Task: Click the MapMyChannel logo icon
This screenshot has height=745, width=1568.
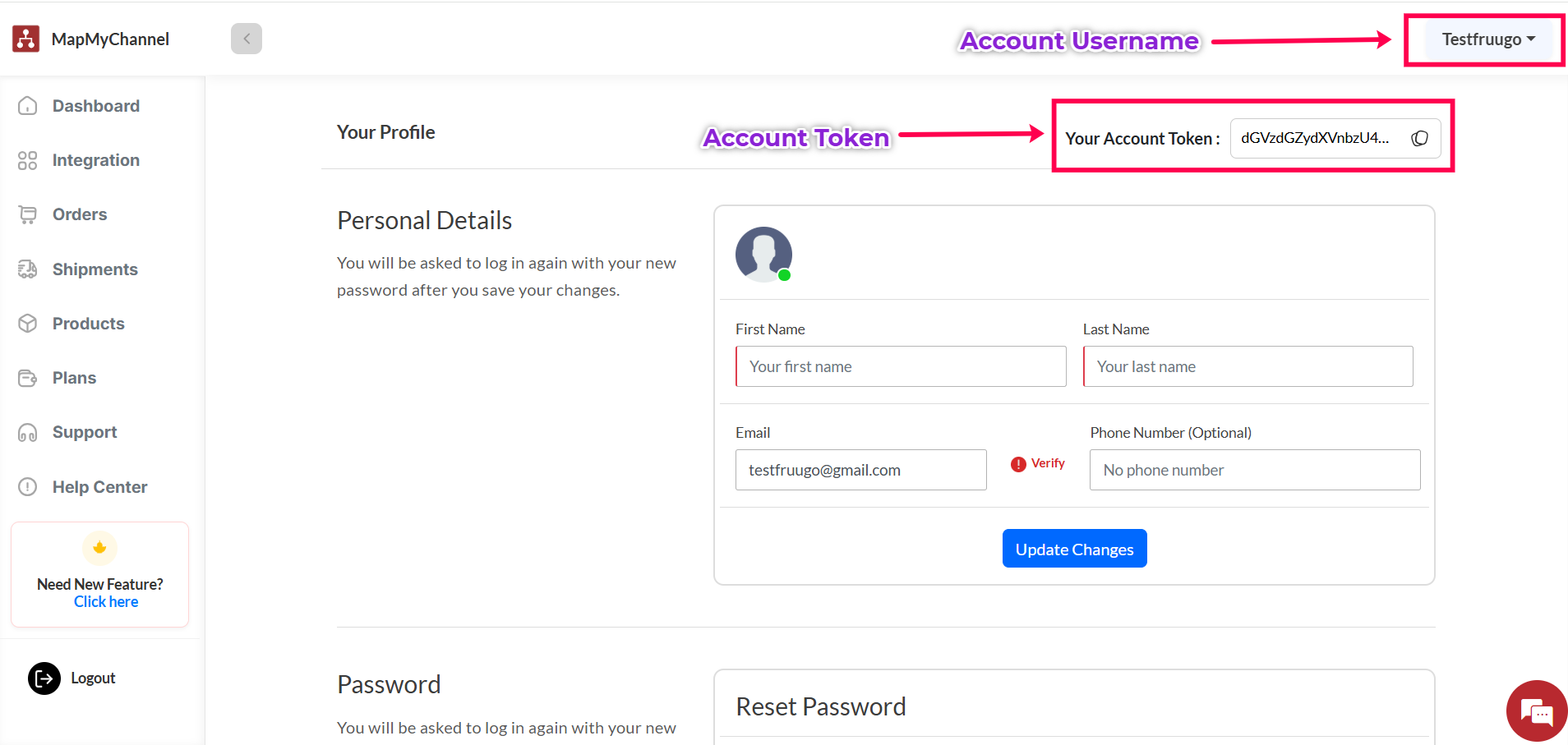Action: (26, 39)
